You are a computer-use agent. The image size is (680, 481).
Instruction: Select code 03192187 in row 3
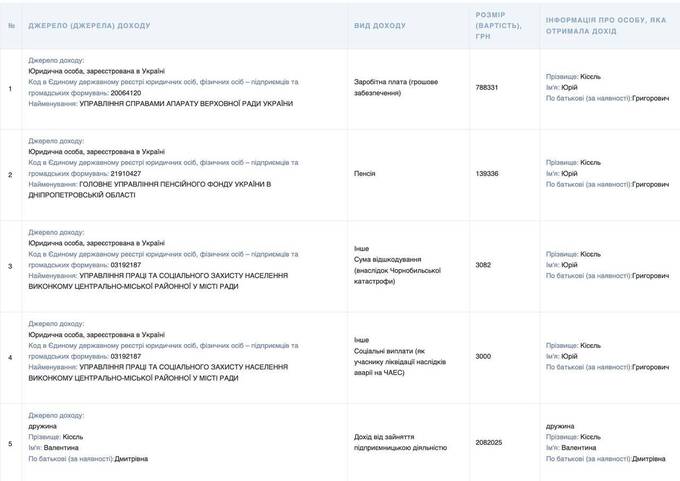(x=126, y=265)
